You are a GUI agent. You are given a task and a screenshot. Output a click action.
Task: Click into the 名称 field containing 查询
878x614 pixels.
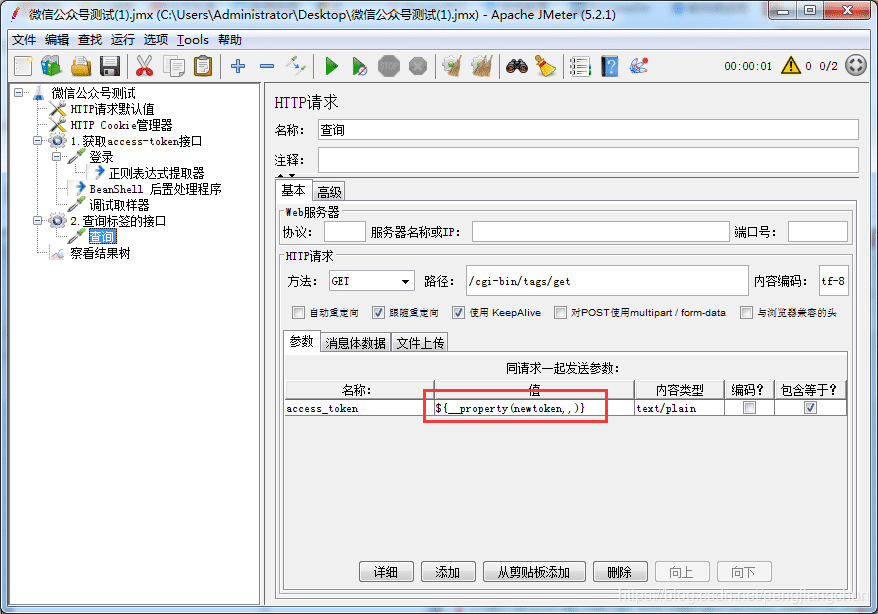[x=588, y=130]
